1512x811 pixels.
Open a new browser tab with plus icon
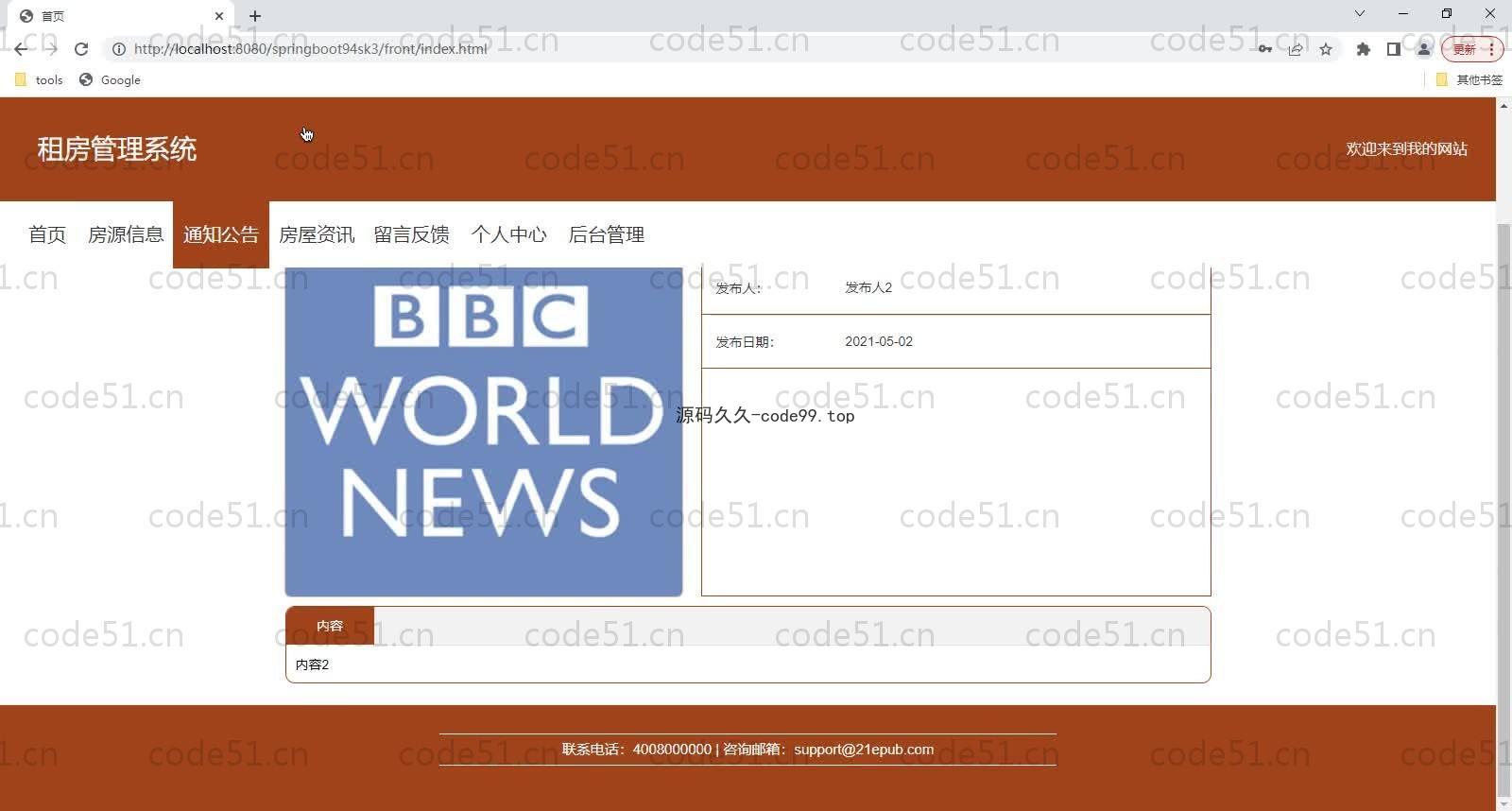coord(255,16)
